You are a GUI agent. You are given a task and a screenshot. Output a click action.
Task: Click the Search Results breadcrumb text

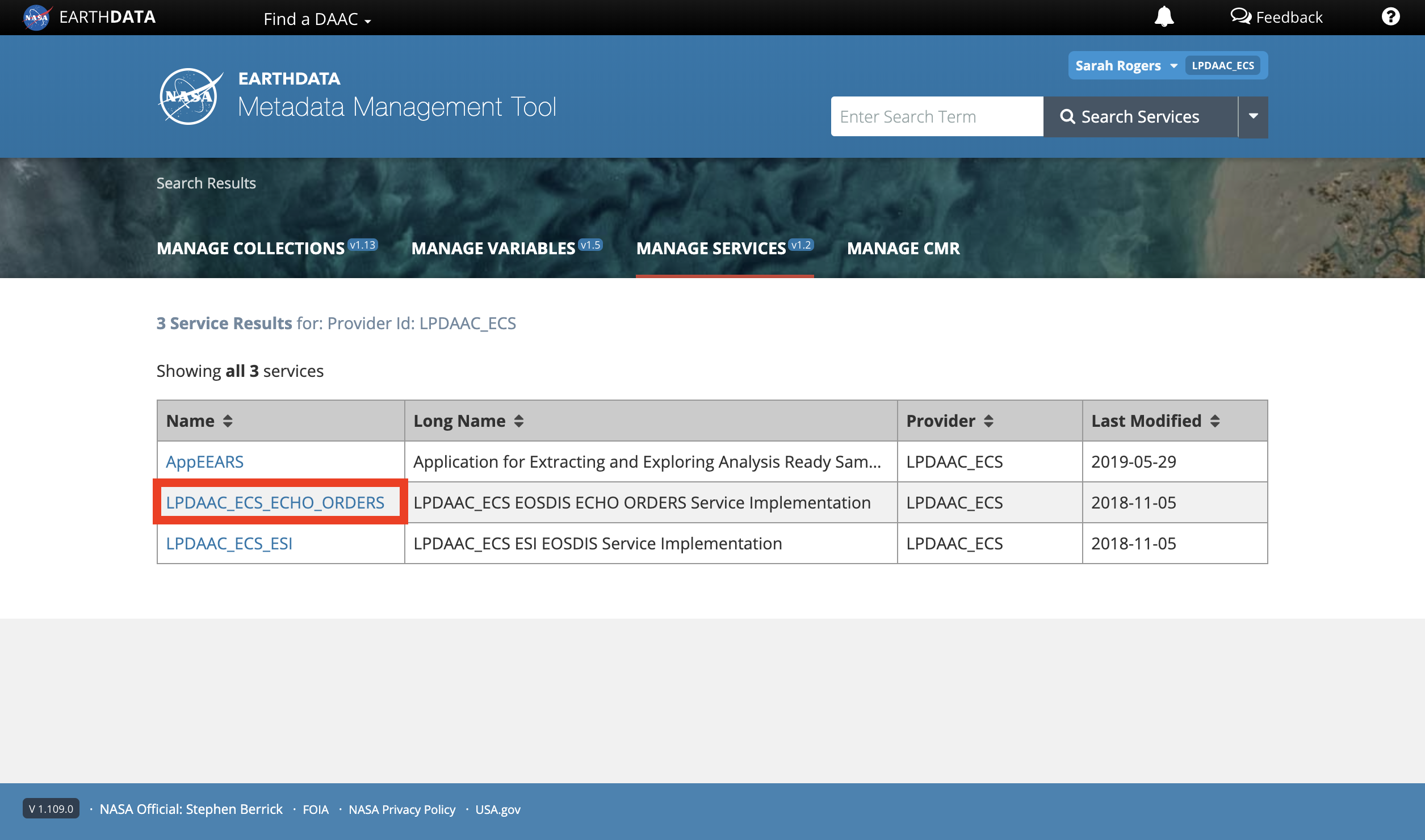click(x=206, y=183)
